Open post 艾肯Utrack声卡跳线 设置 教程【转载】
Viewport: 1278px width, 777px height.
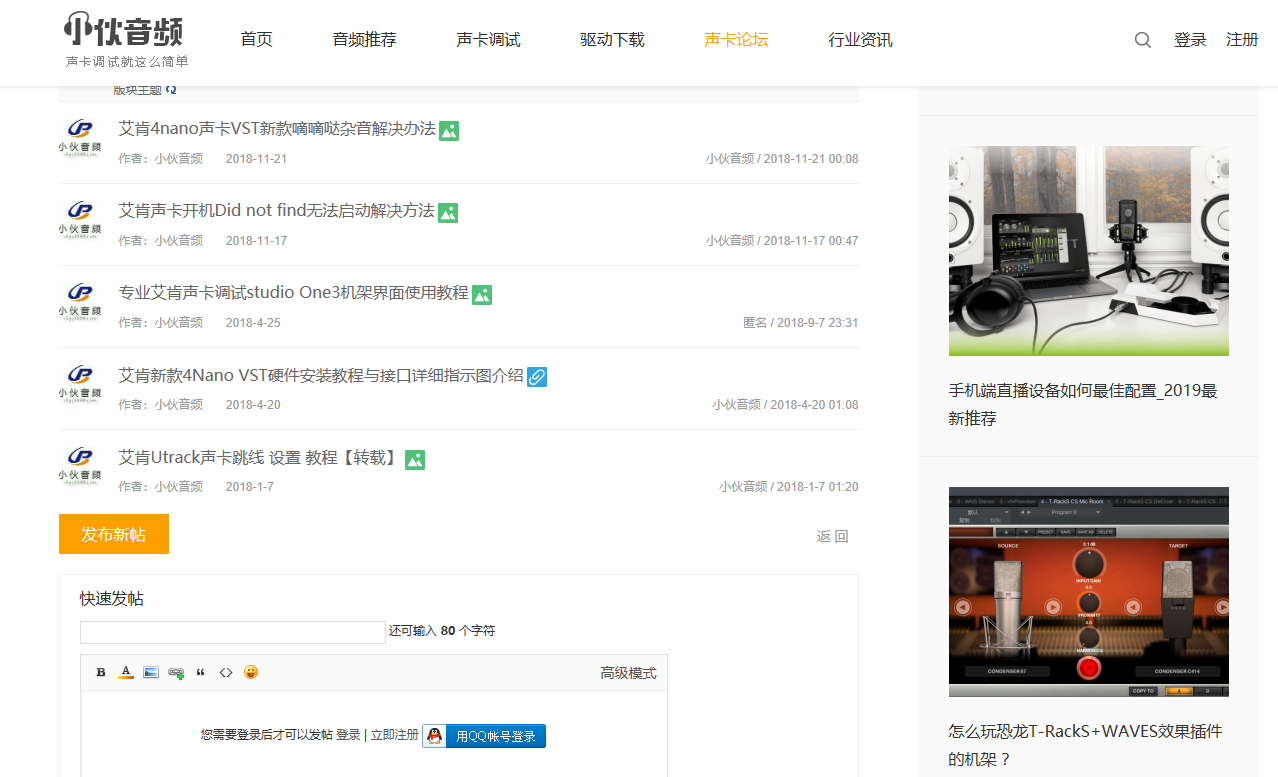click(x=259, y=458)
